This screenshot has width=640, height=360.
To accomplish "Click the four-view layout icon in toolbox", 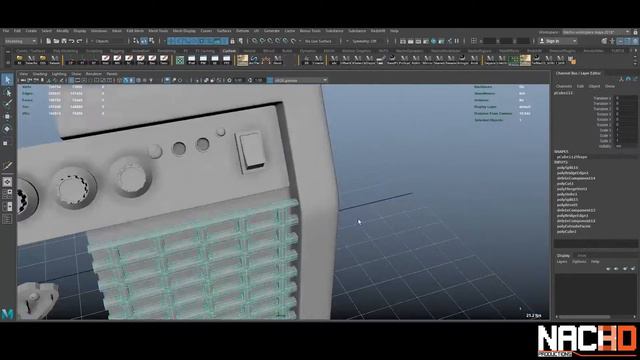I will point(7,194).
